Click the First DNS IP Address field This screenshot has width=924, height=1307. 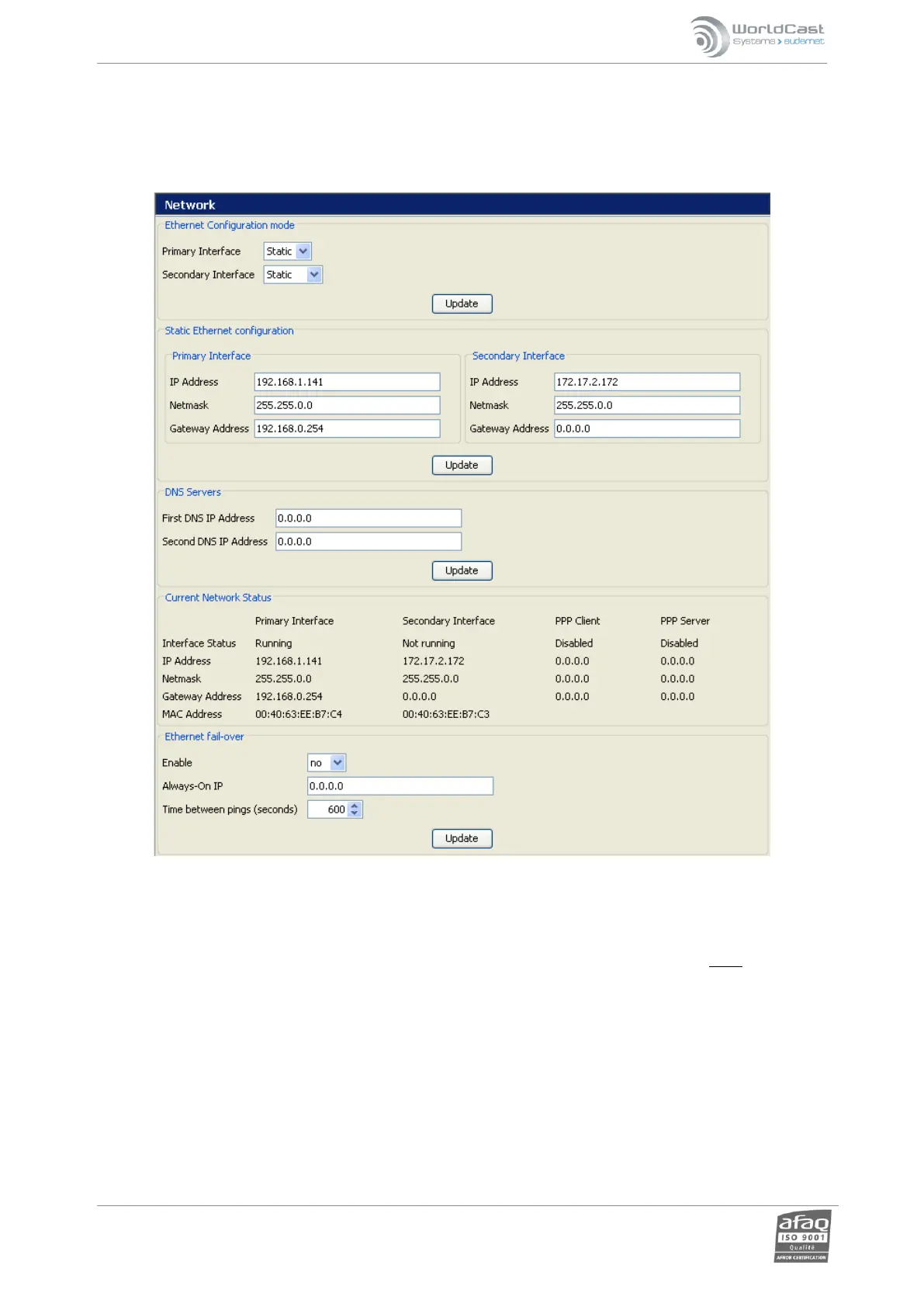pos(369,518)
